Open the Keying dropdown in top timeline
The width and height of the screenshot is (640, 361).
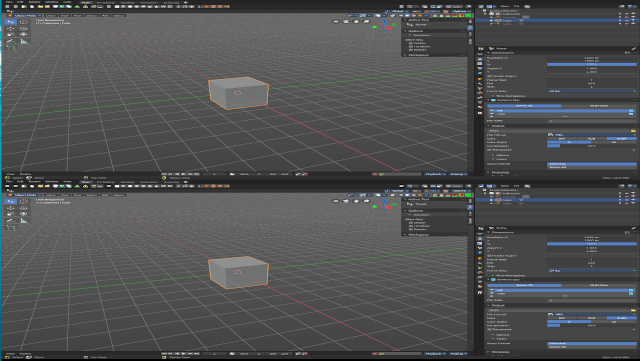click(458, 174)
